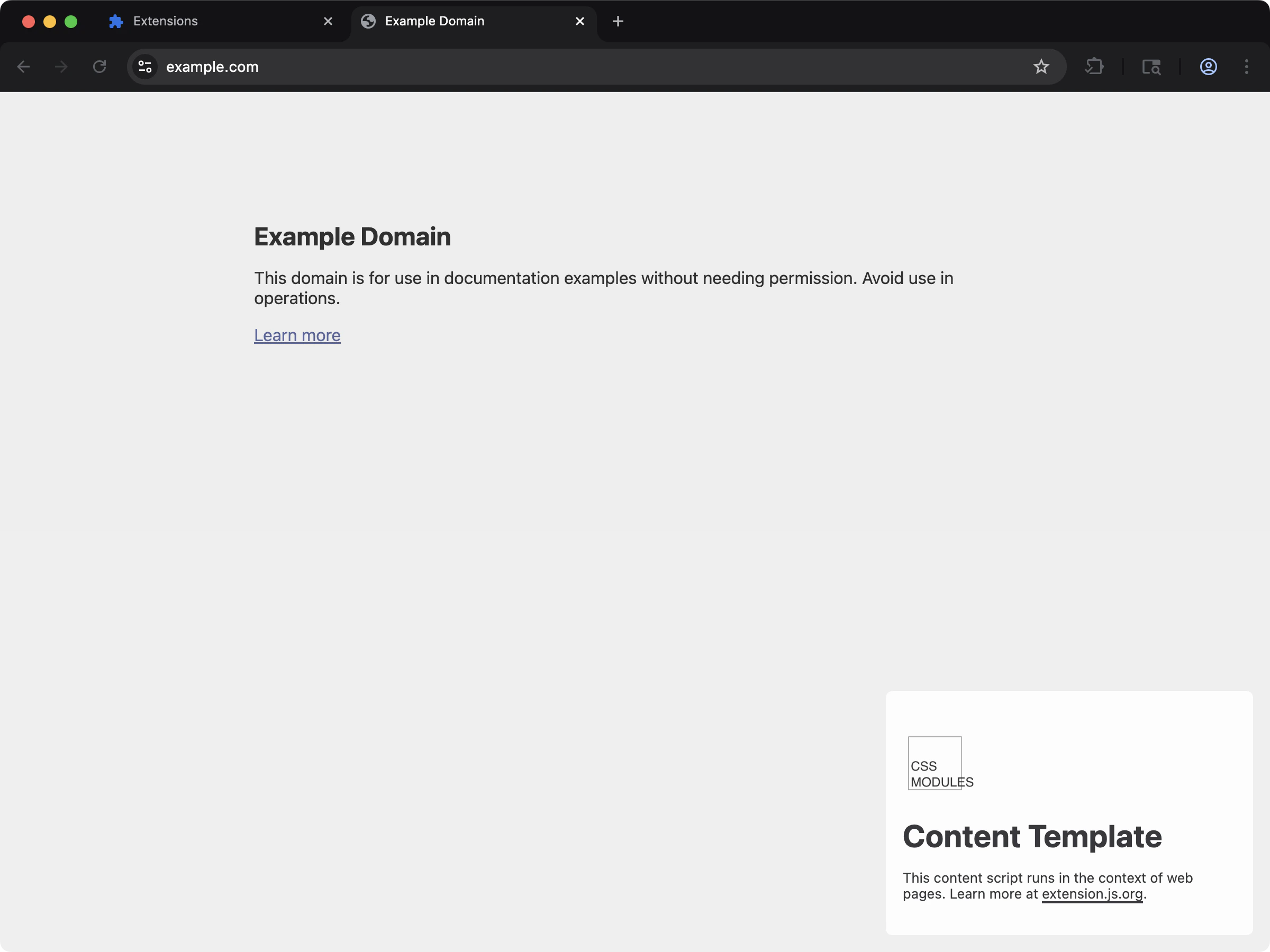This screenshot has width=1270, height=952.
Task: Click inside the address bar
Action: (402, 67)
